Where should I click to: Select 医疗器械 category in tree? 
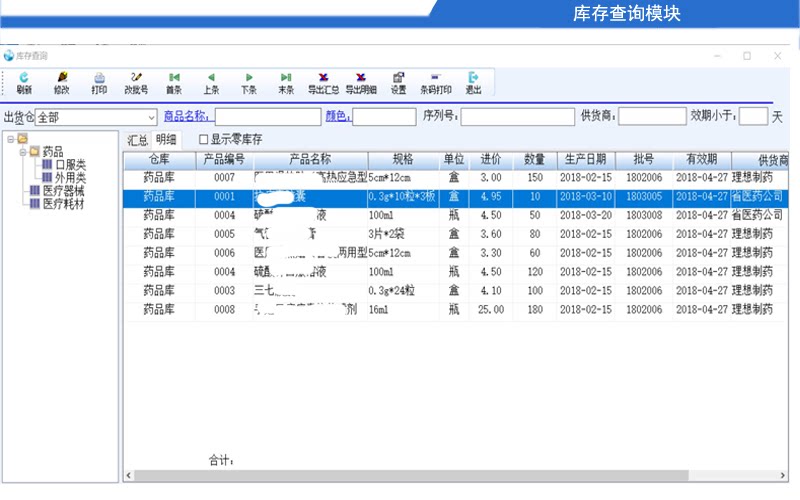pos(63,191)
